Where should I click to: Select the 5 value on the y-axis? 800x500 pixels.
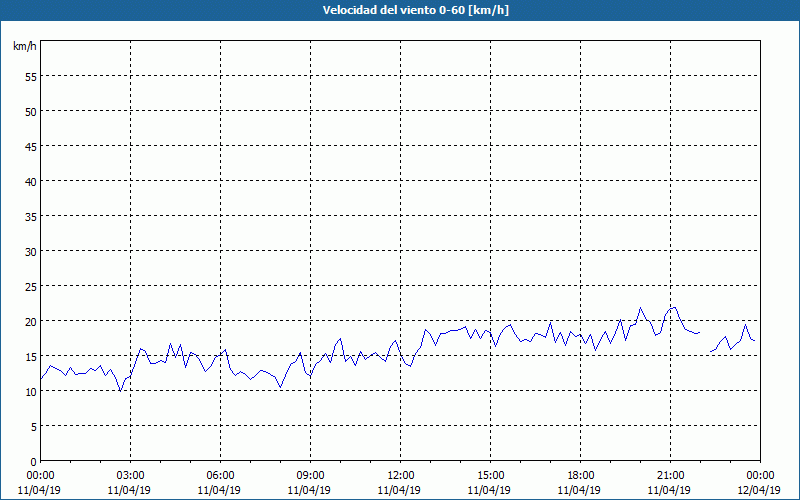[x=34, y=427]
